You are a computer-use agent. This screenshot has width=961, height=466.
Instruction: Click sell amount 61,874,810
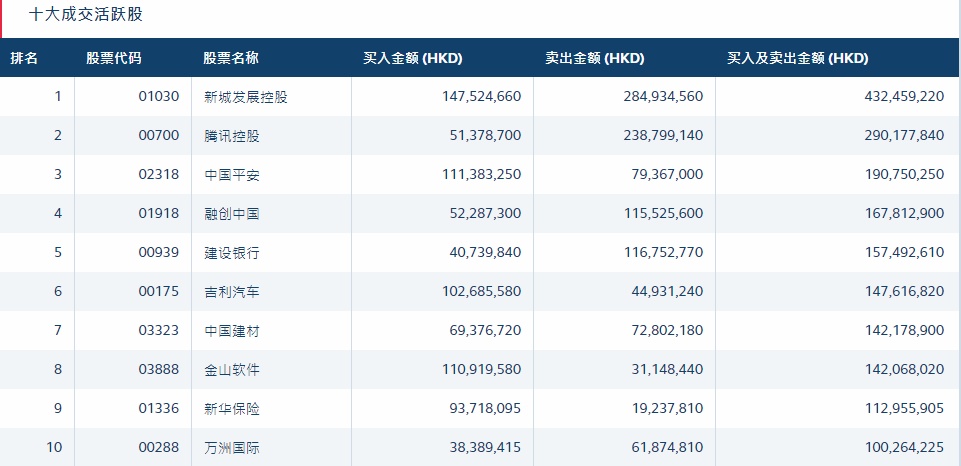(x=667, y=447)
